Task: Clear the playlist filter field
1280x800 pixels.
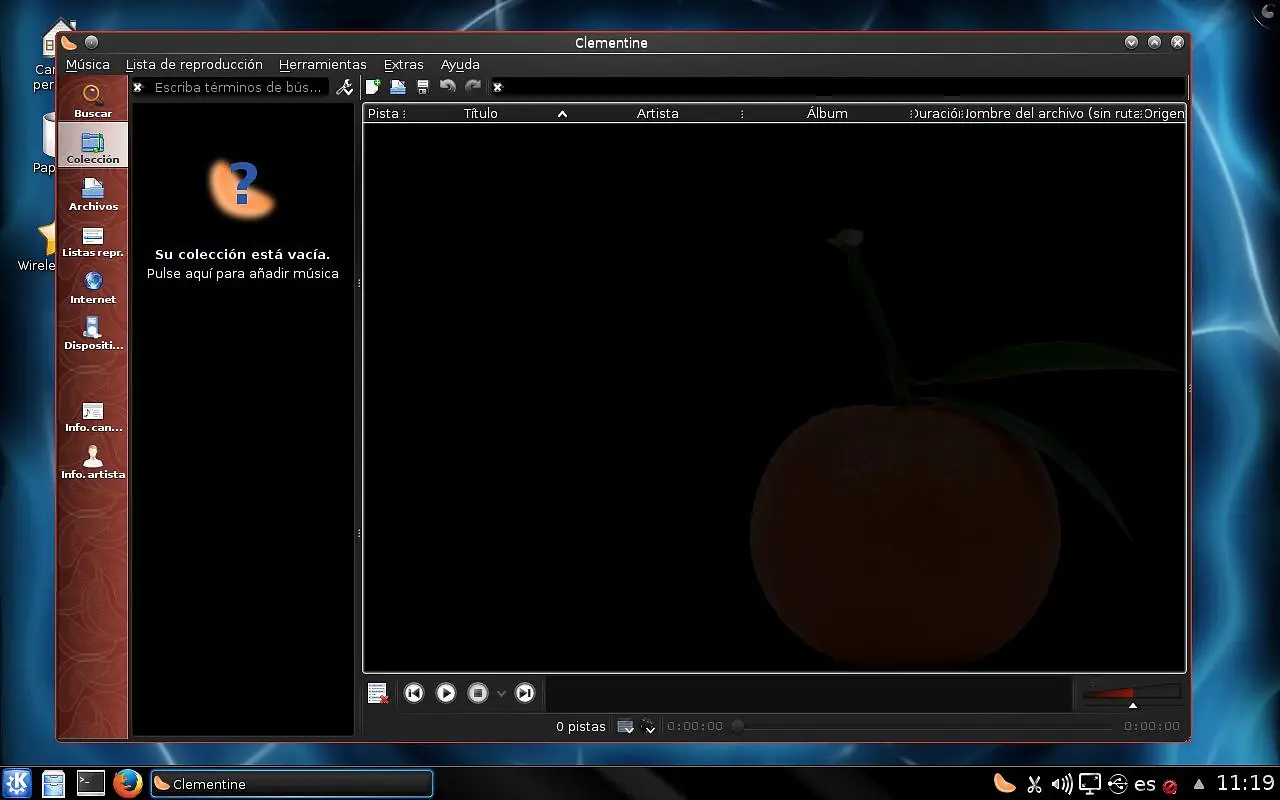Action: (x=497, y=87)
